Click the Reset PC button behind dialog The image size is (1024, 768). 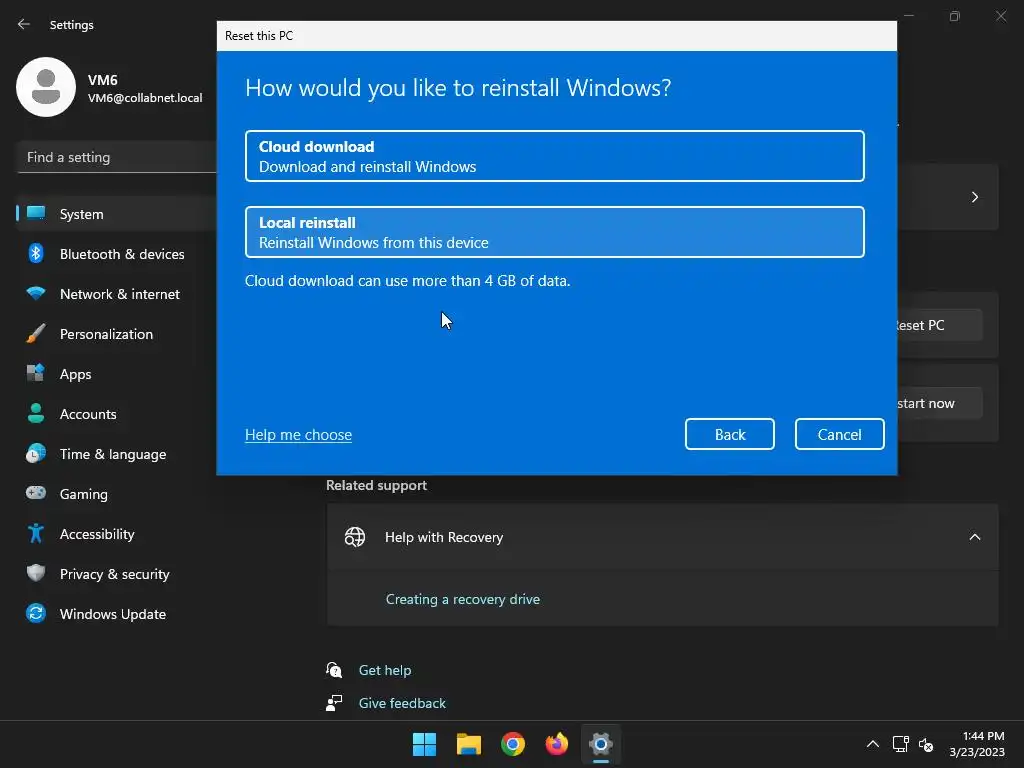[940, 325]
